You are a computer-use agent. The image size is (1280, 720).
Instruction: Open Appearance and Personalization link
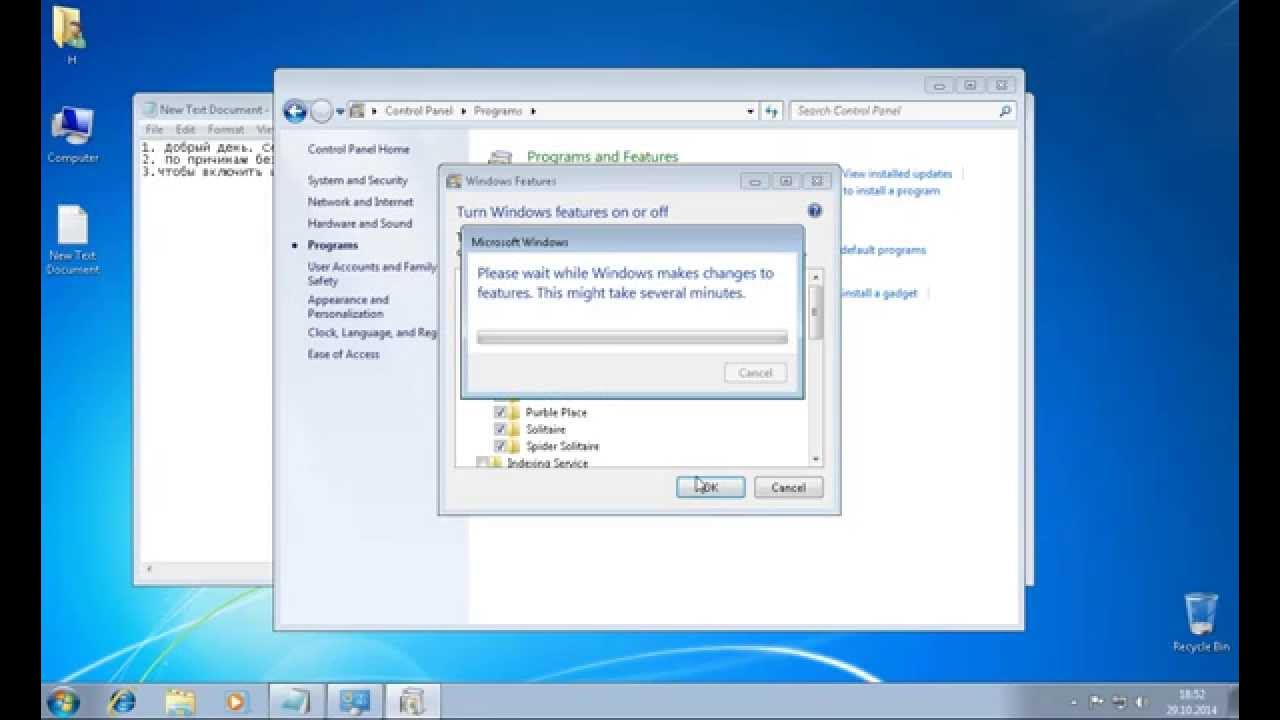point(348,306)
